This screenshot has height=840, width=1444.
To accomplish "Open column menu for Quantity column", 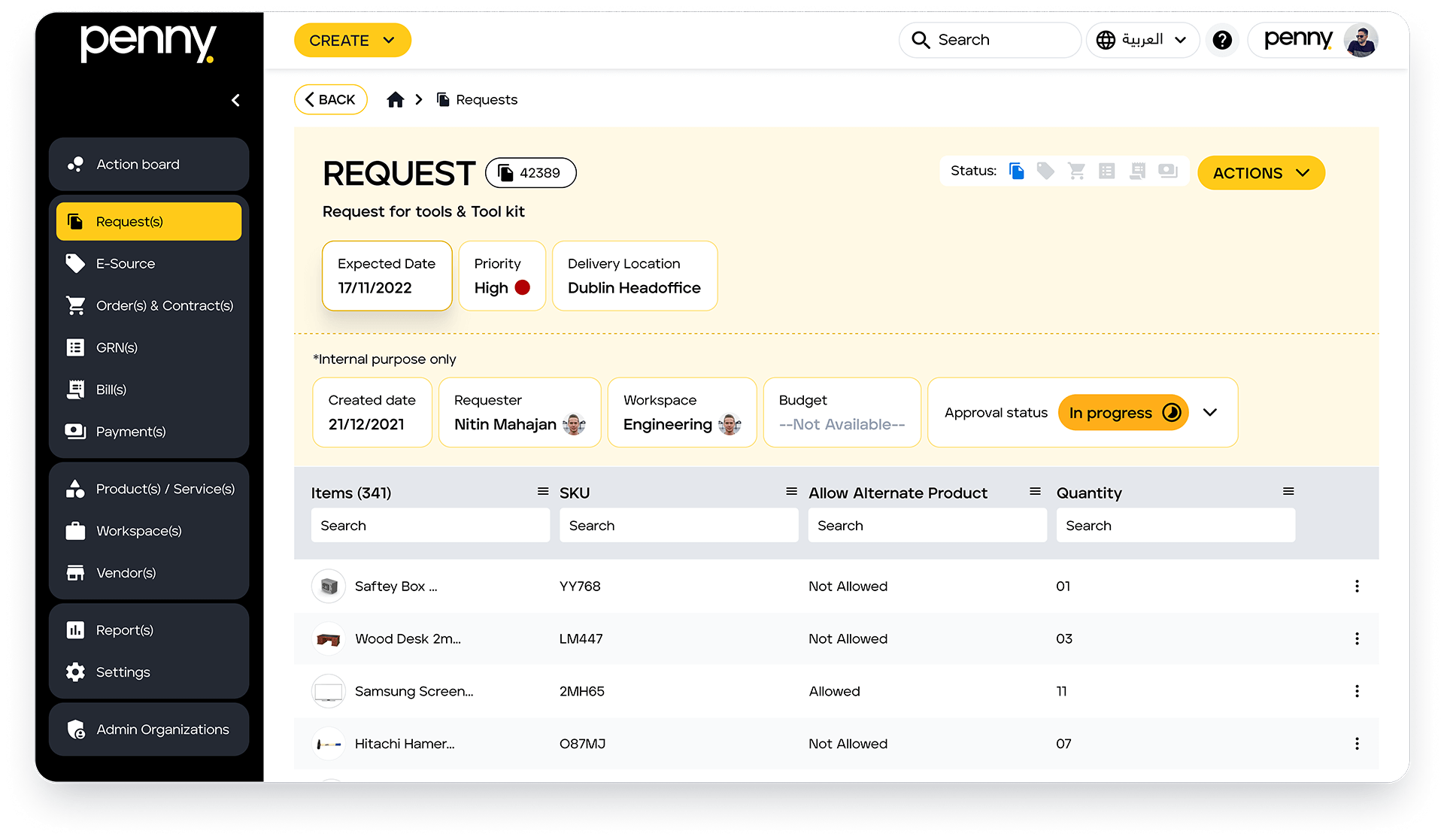I will 1288,491.
